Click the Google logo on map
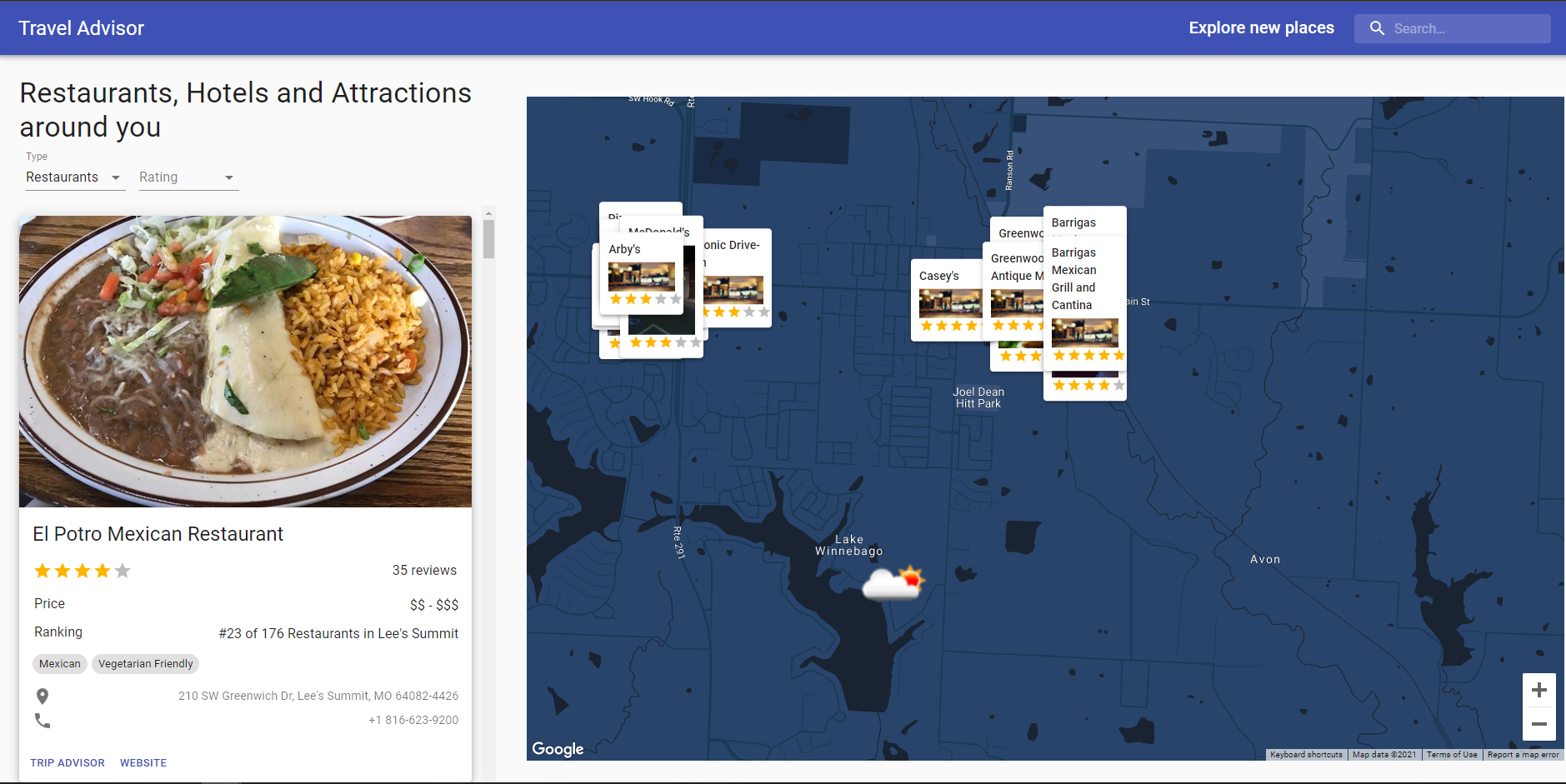1566x784 pixels. click(558, 749)
